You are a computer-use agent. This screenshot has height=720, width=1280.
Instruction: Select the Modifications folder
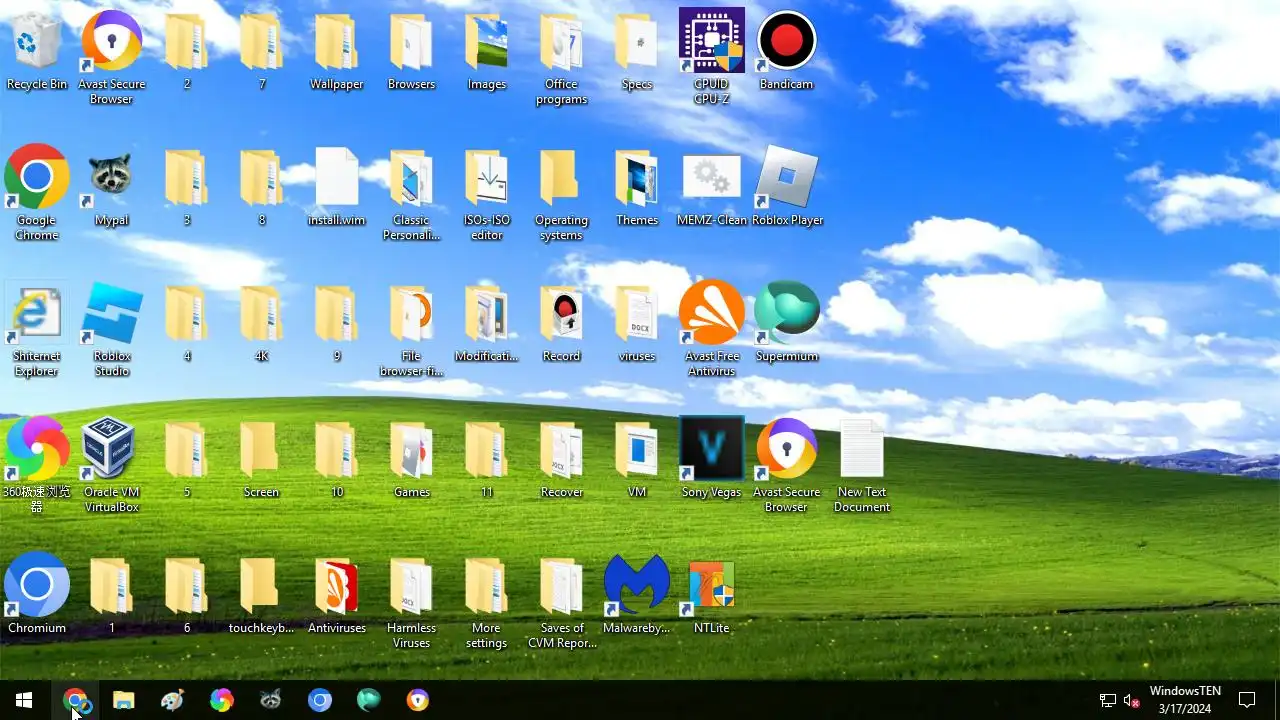pyautogui.click(x=487, y=323)
